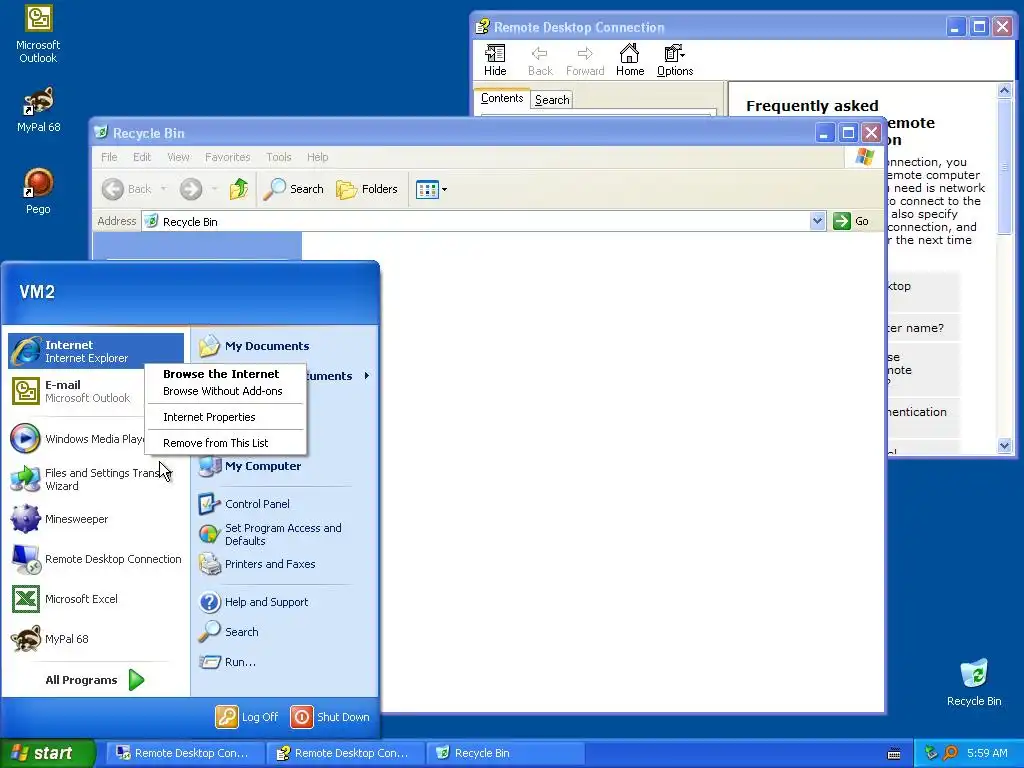Open the View menu in Recycle Bin

click(178, 157)
